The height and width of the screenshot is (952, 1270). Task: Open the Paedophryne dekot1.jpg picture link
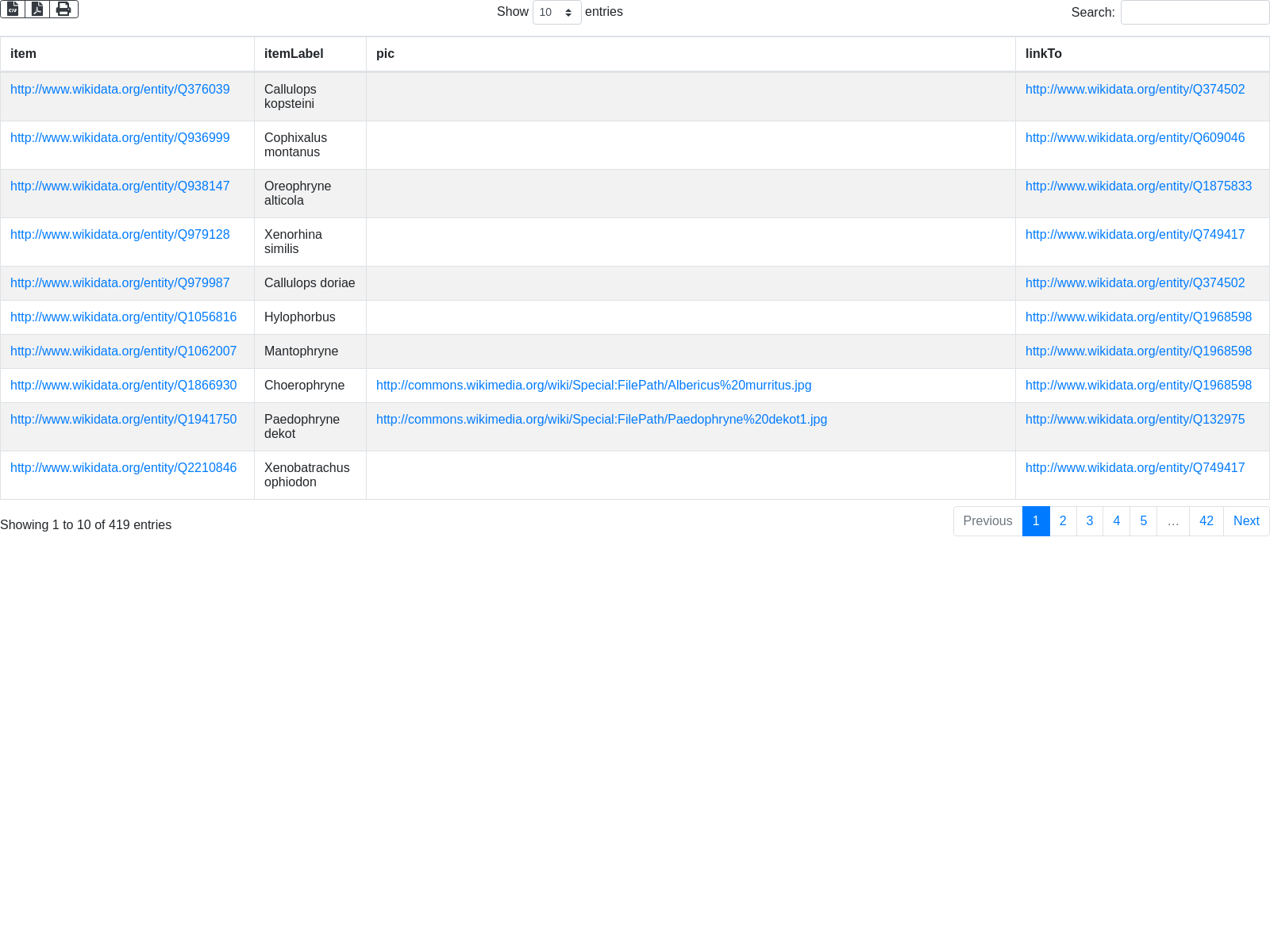click(x=601, y=420)
